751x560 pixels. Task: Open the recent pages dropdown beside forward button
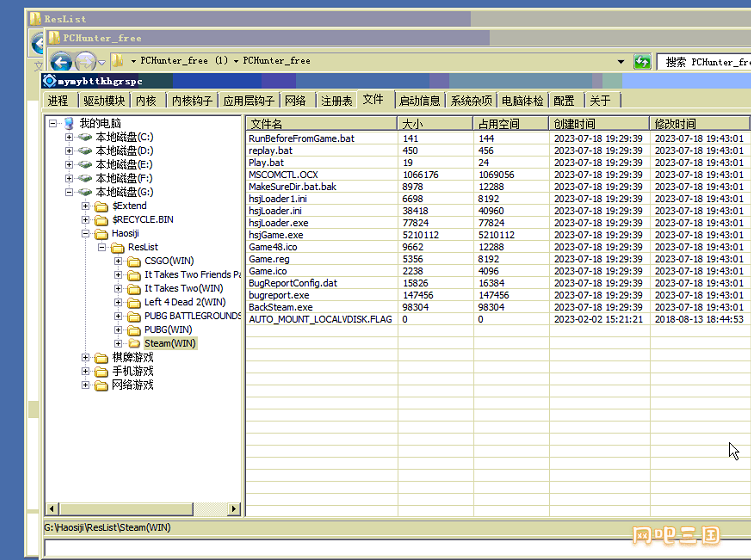(x=102, y=62)
